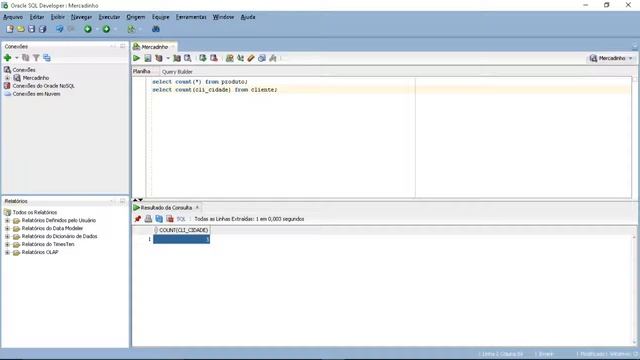
Task: Expand Relatórios Definidos pelo Usuário
Action: (x=7, y=220)
